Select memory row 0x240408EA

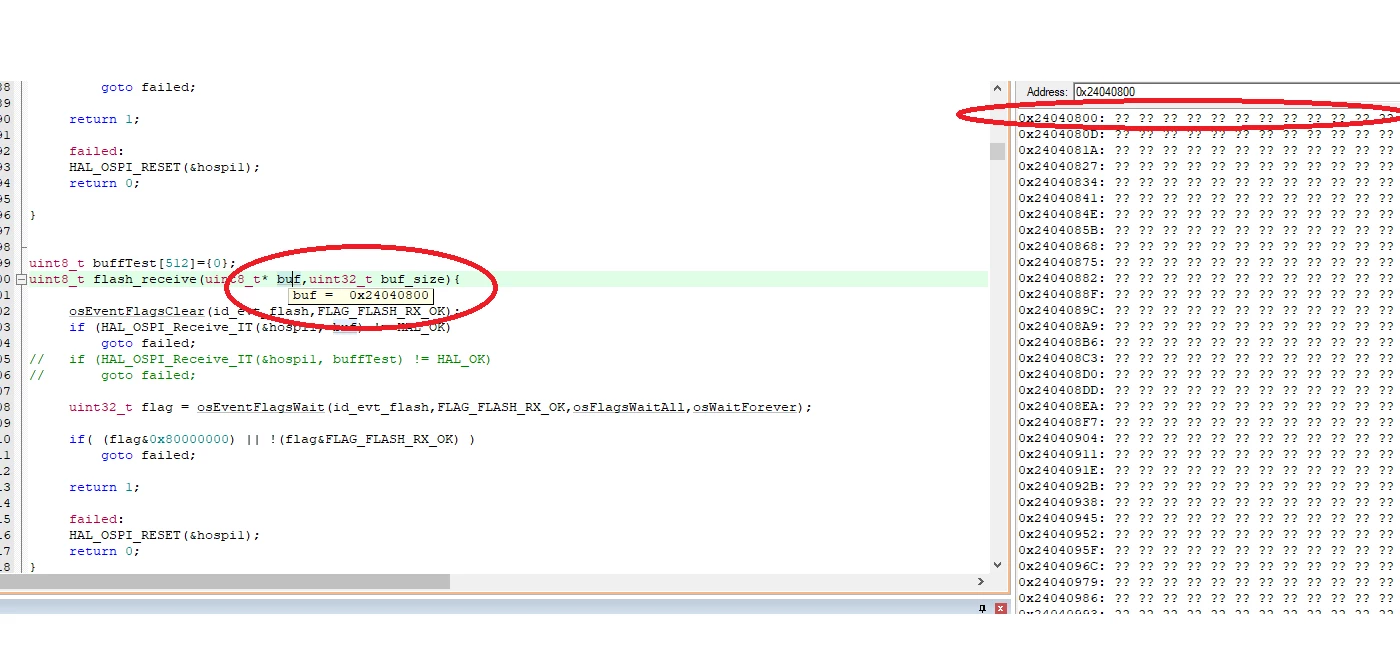click(x=1207, y=406)
